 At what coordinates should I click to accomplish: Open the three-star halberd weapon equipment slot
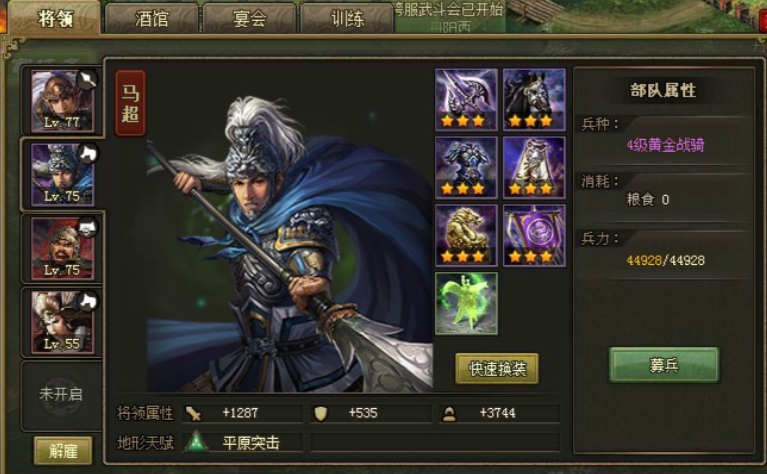click(x=466, y=100)
